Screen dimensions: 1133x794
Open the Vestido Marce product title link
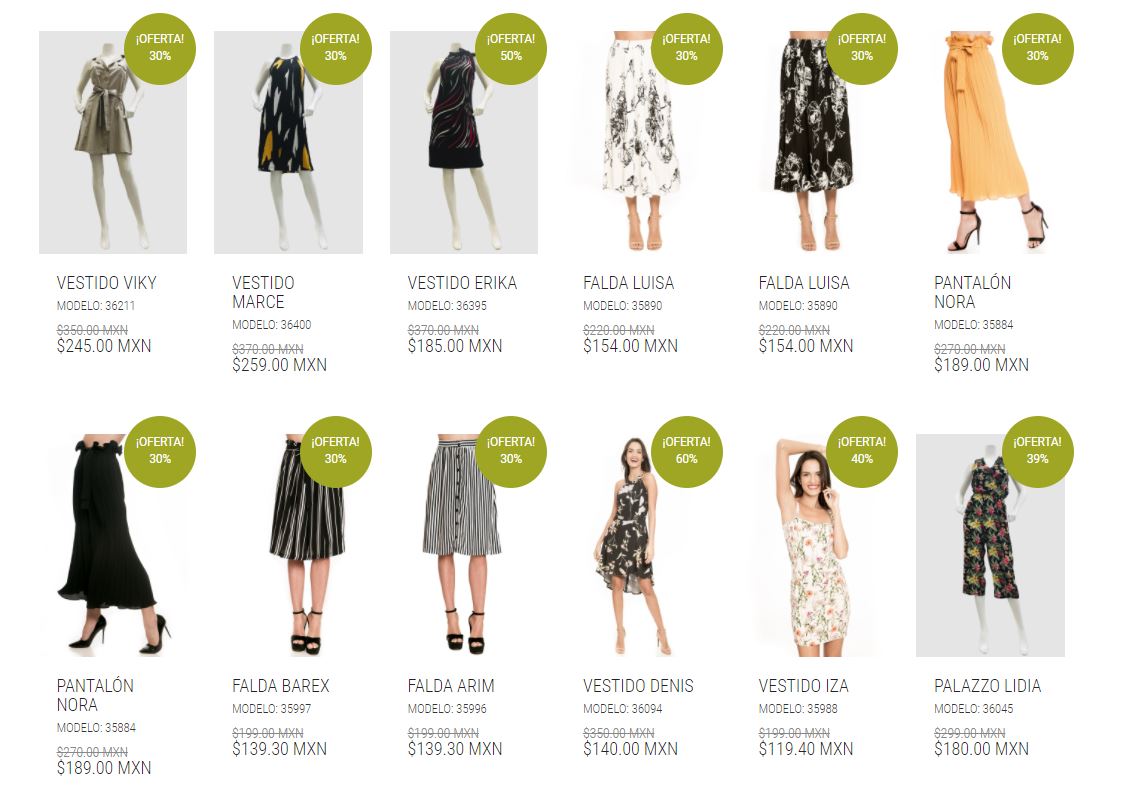[x=263, y=292]
